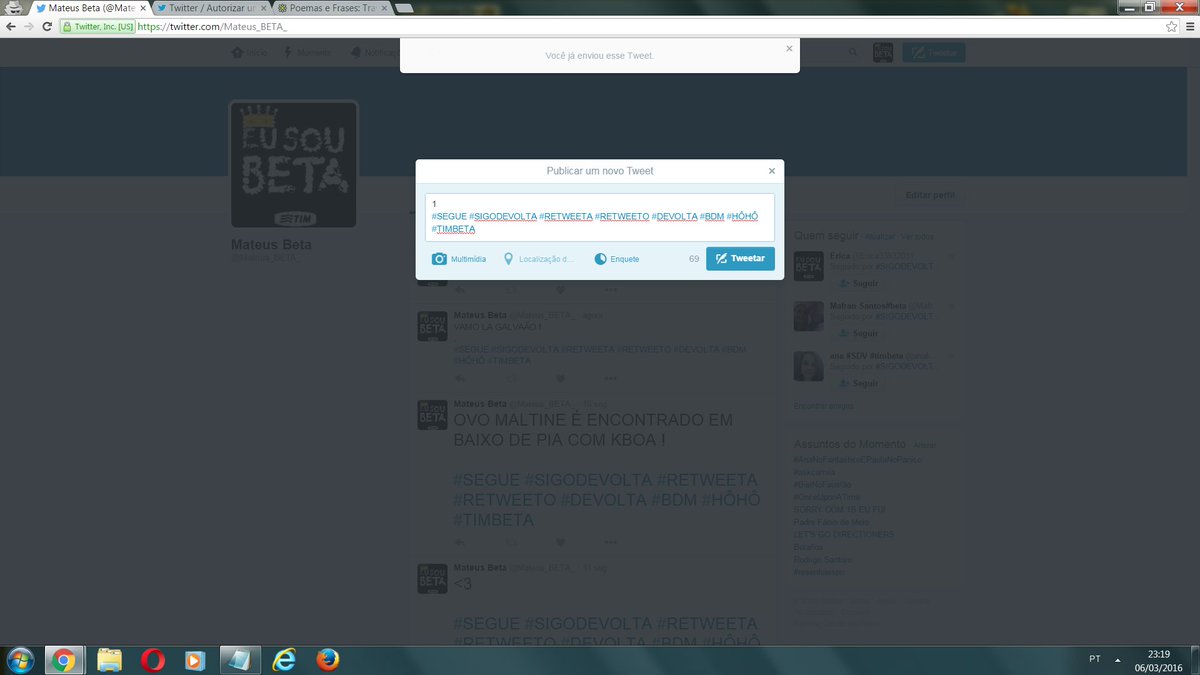
Task: Click the PT language indicator in the tray
Action: point(1095,660)
